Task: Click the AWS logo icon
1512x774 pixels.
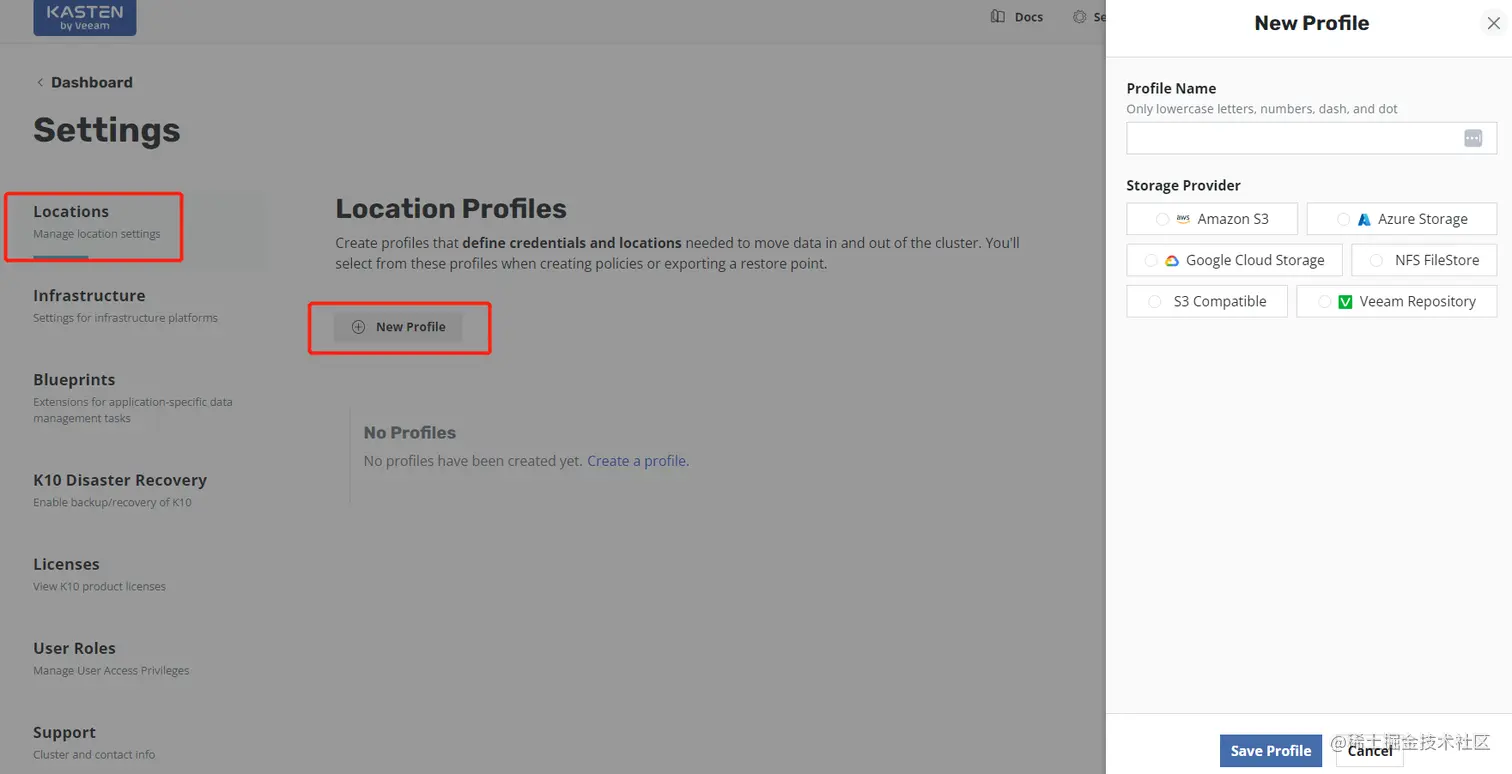Action: pos(1183,219)
